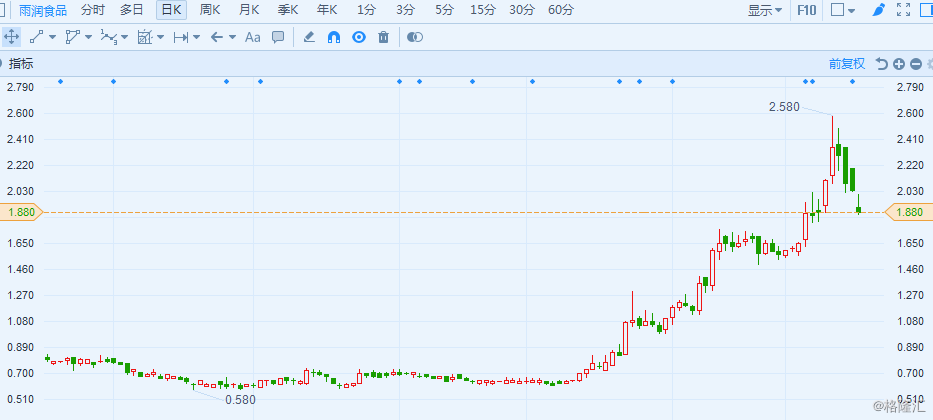Click the eraser/edit drawing icon
933x420 pixels.
click(x=309, y=37)
